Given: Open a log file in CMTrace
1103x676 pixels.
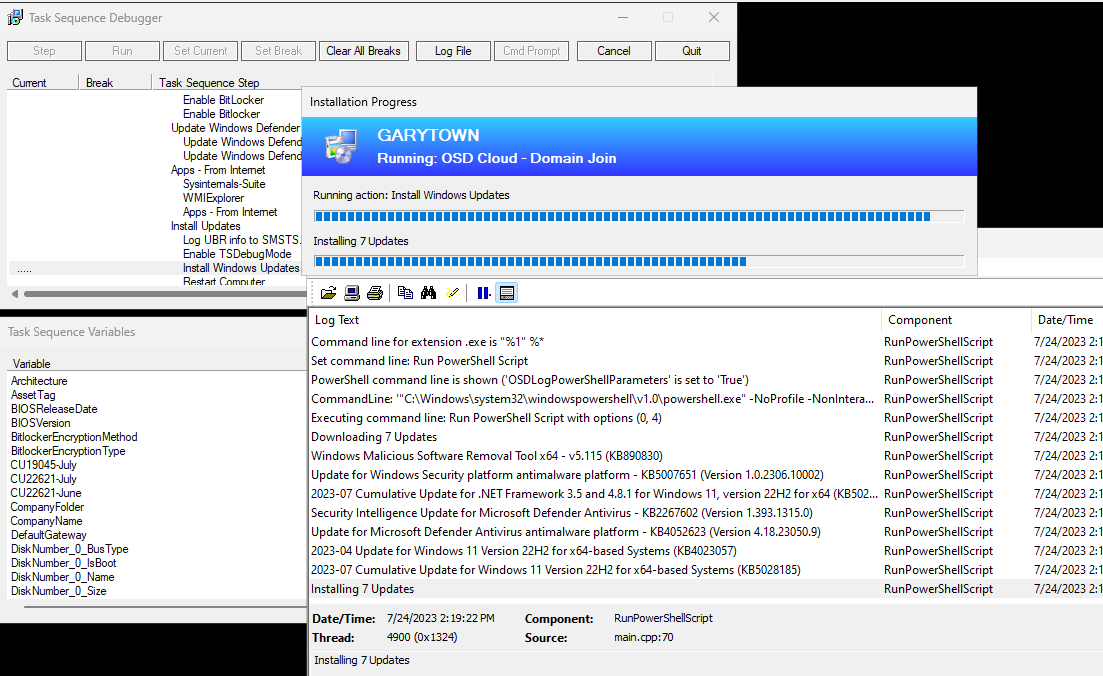Looking at the screenshot, I should point(328,292).
